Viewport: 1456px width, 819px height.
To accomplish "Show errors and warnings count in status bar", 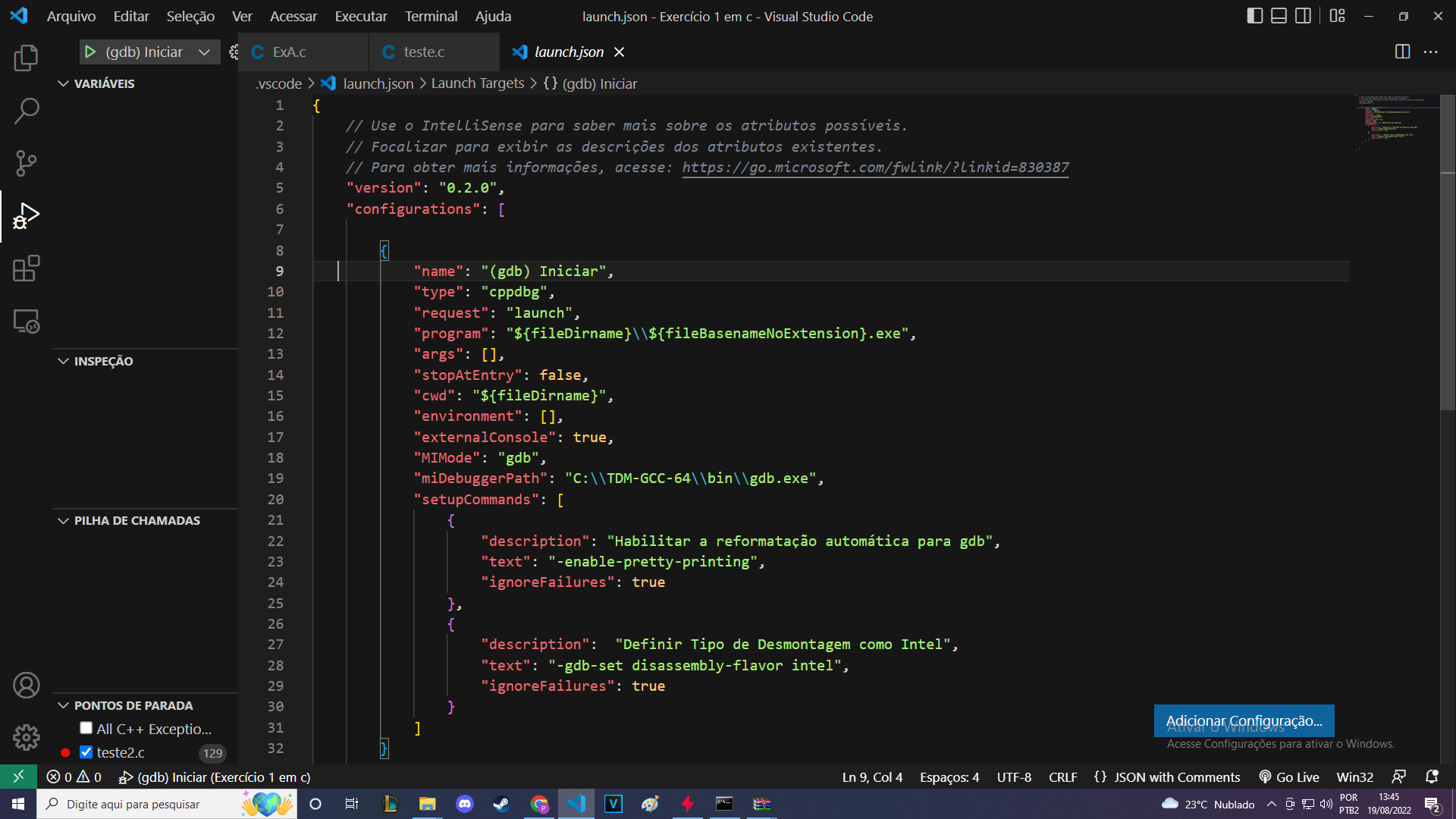I will pyautogui.click(x=74, y=777).
